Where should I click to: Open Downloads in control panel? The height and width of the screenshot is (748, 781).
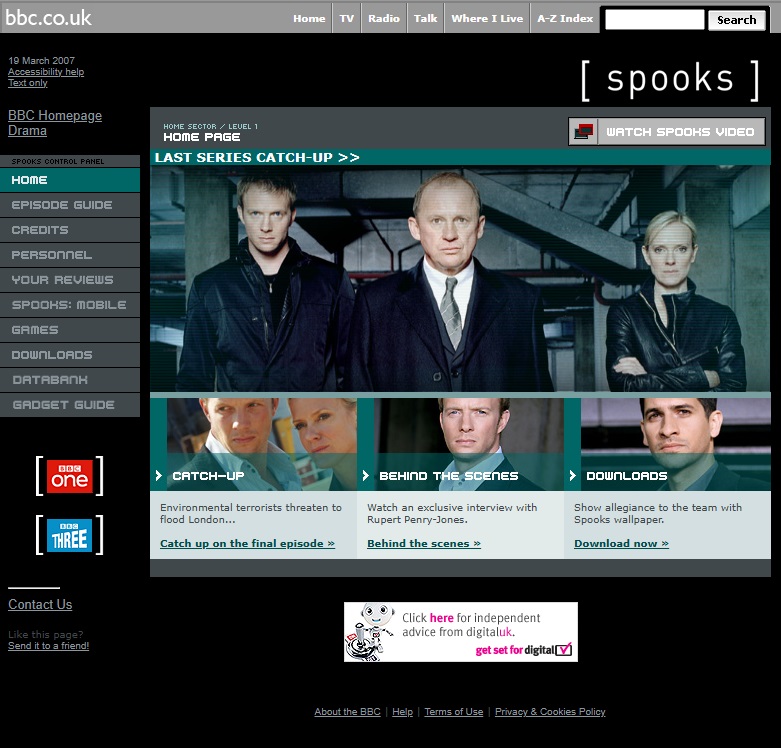(x=70, y=355)
